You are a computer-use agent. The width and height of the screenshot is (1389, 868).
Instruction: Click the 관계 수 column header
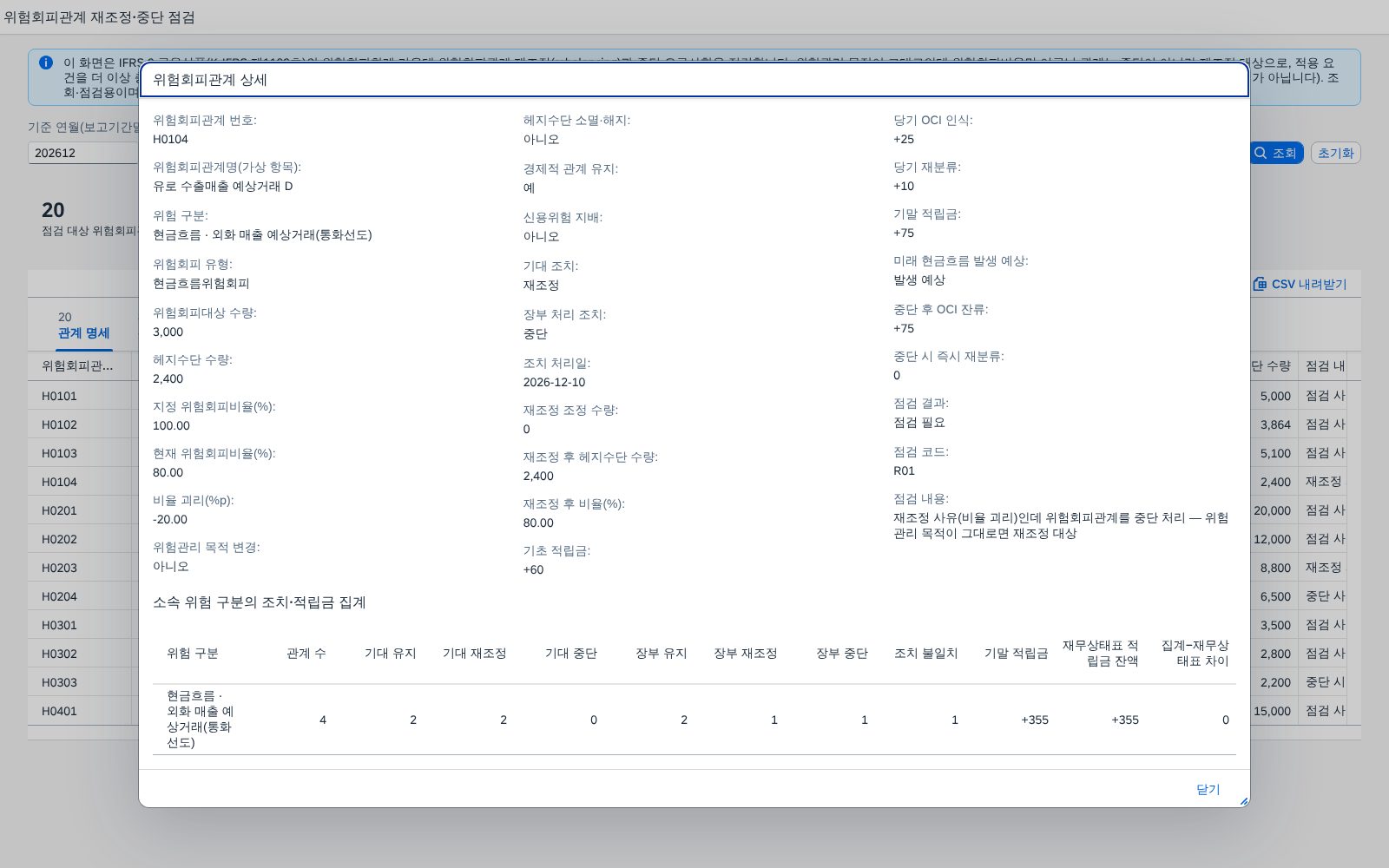point(306,654)
